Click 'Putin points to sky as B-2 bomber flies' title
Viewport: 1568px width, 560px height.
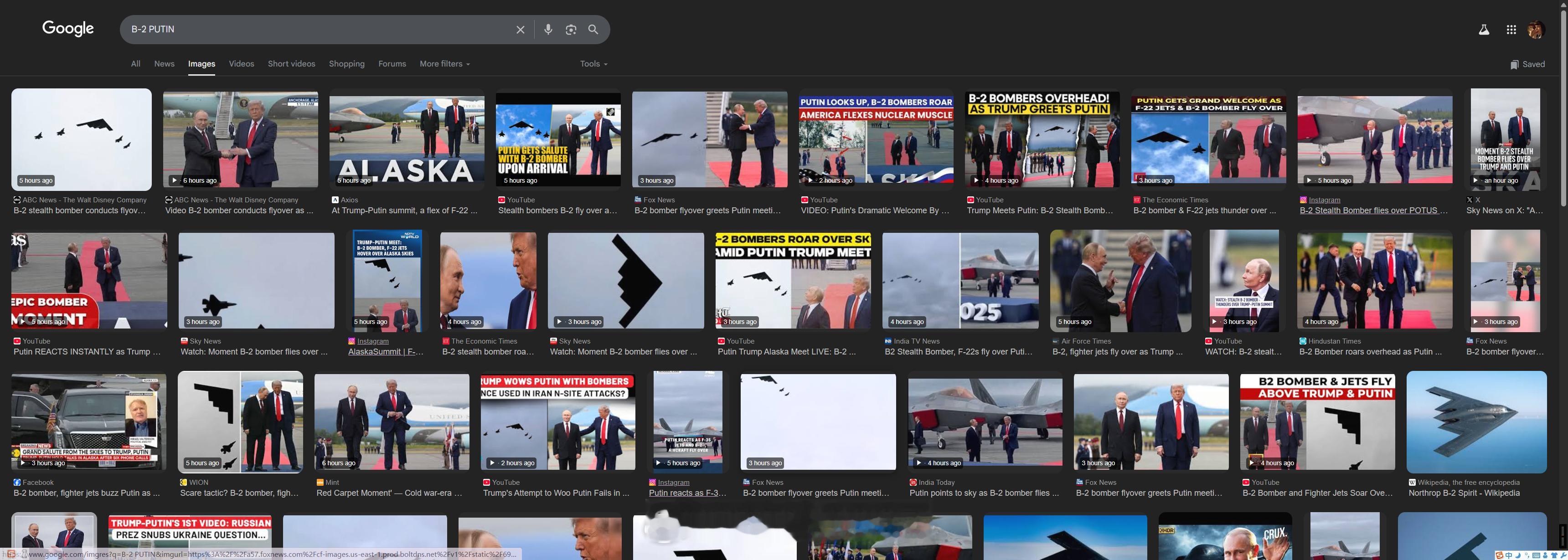click(x=984, y=493)
